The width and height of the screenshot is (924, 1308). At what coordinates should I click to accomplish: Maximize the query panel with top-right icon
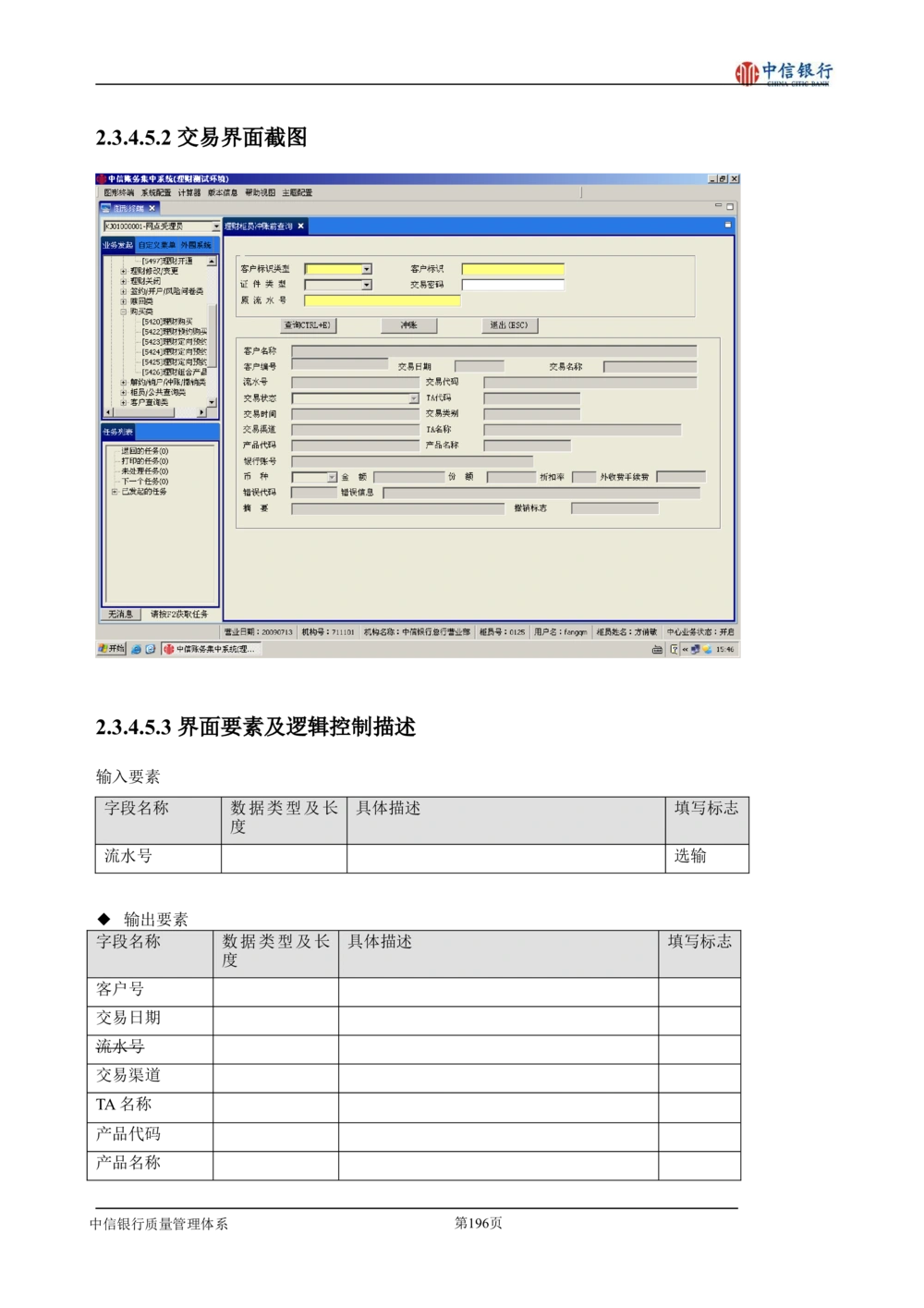pyautogui.click(x=727, y=225)
